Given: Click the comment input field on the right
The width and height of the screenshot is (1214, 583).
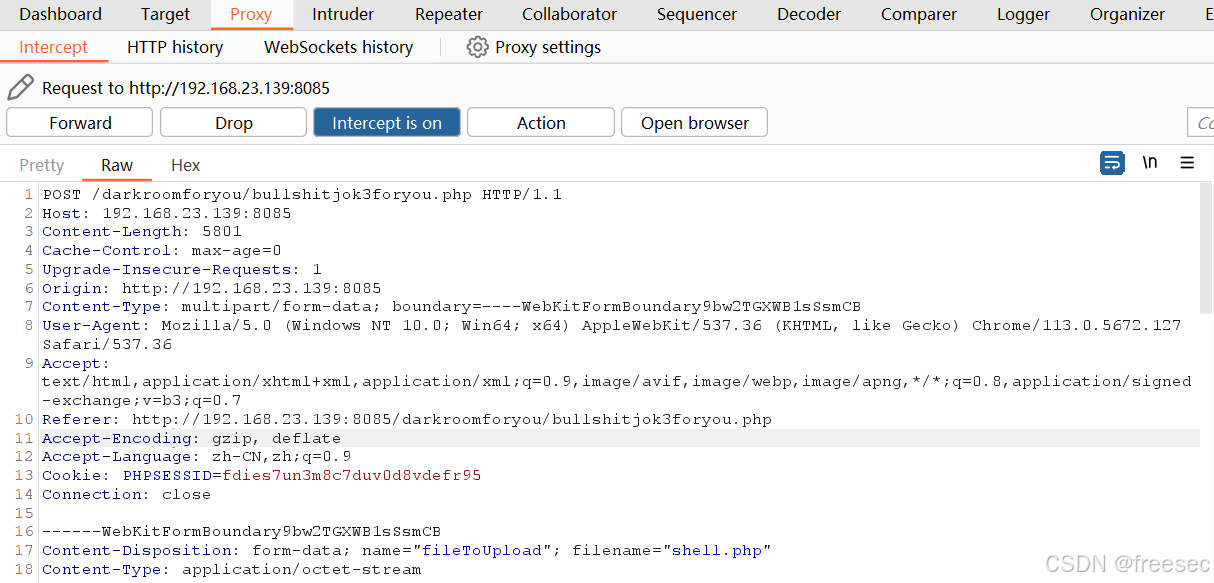Looking at the screenshot, I should click(x=1200, y=123).
